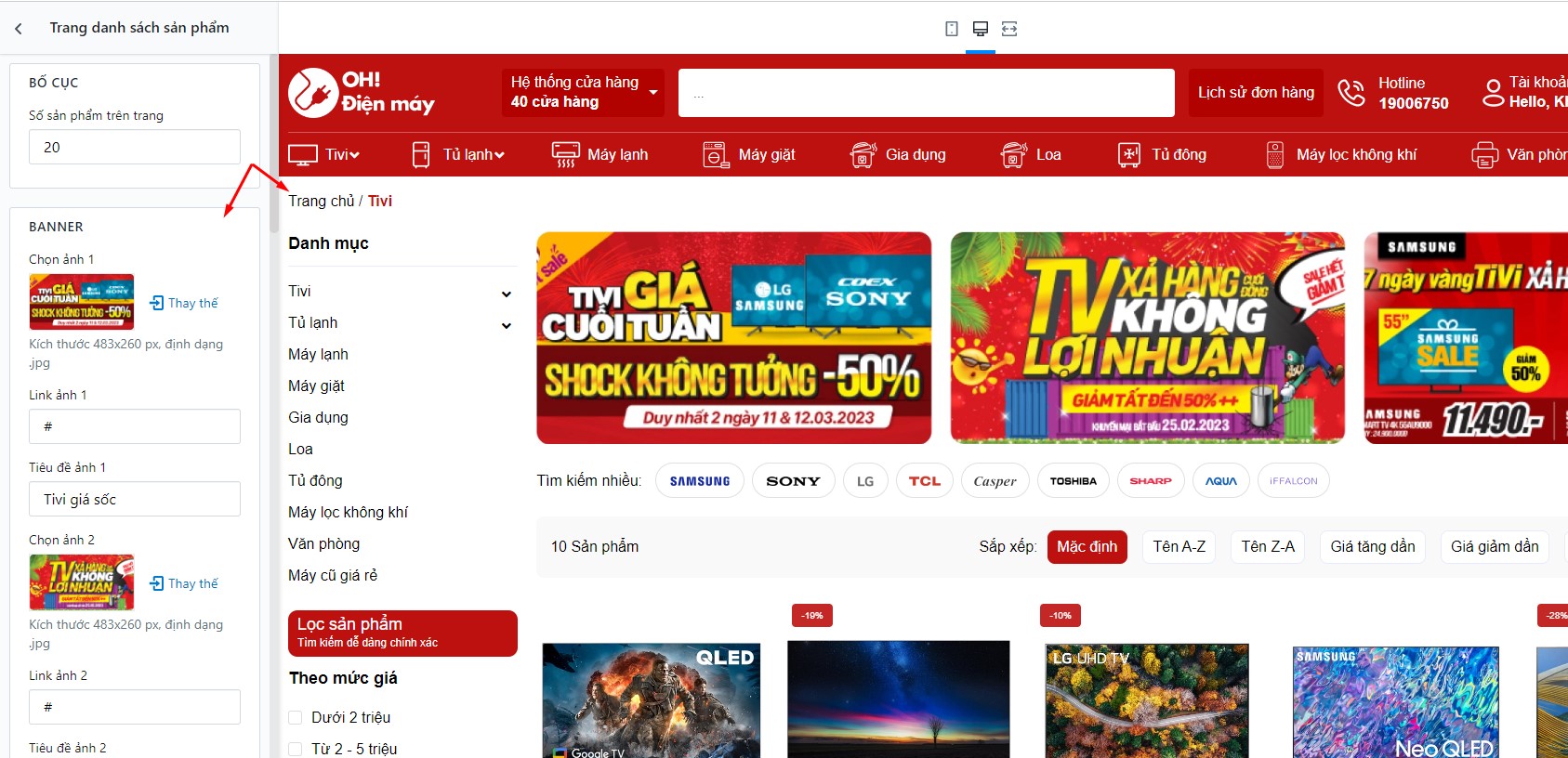Tick the Từ 2 - 5 triệu checkbox
The height and width of the screenshot is (758, 1568).
(296, 749)
